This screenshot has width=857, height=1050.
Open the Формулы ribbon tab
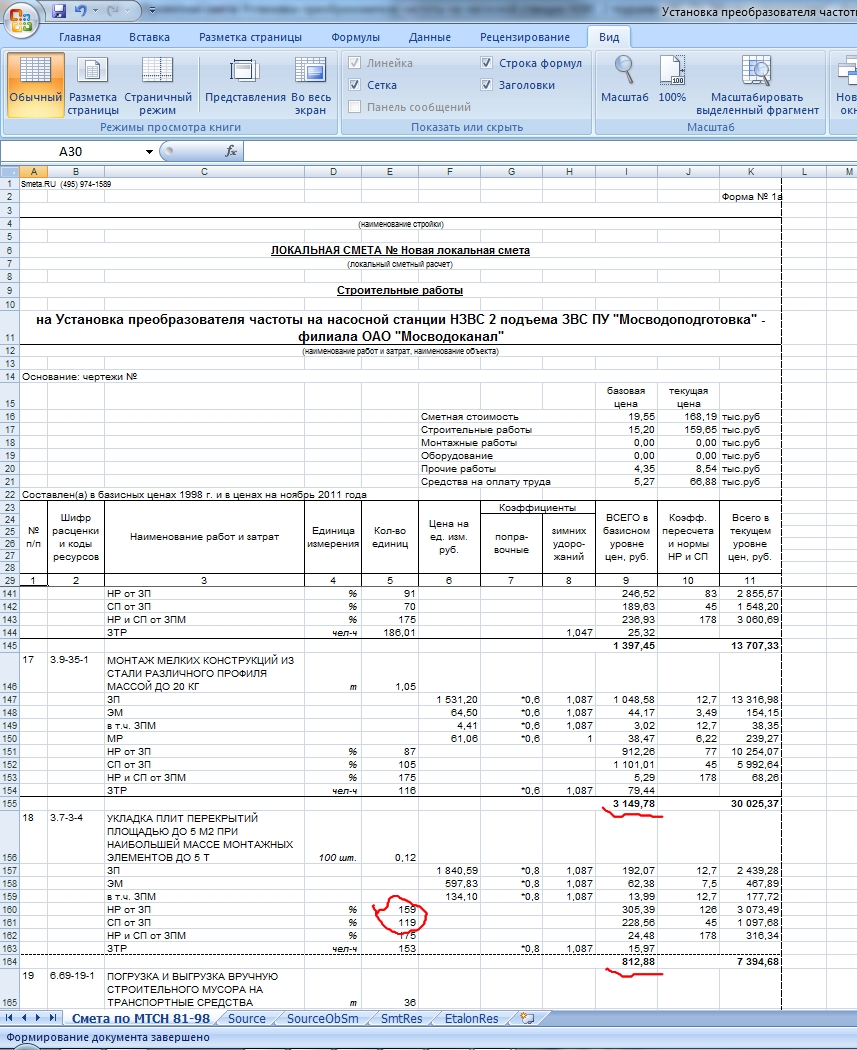click(356, 38)
